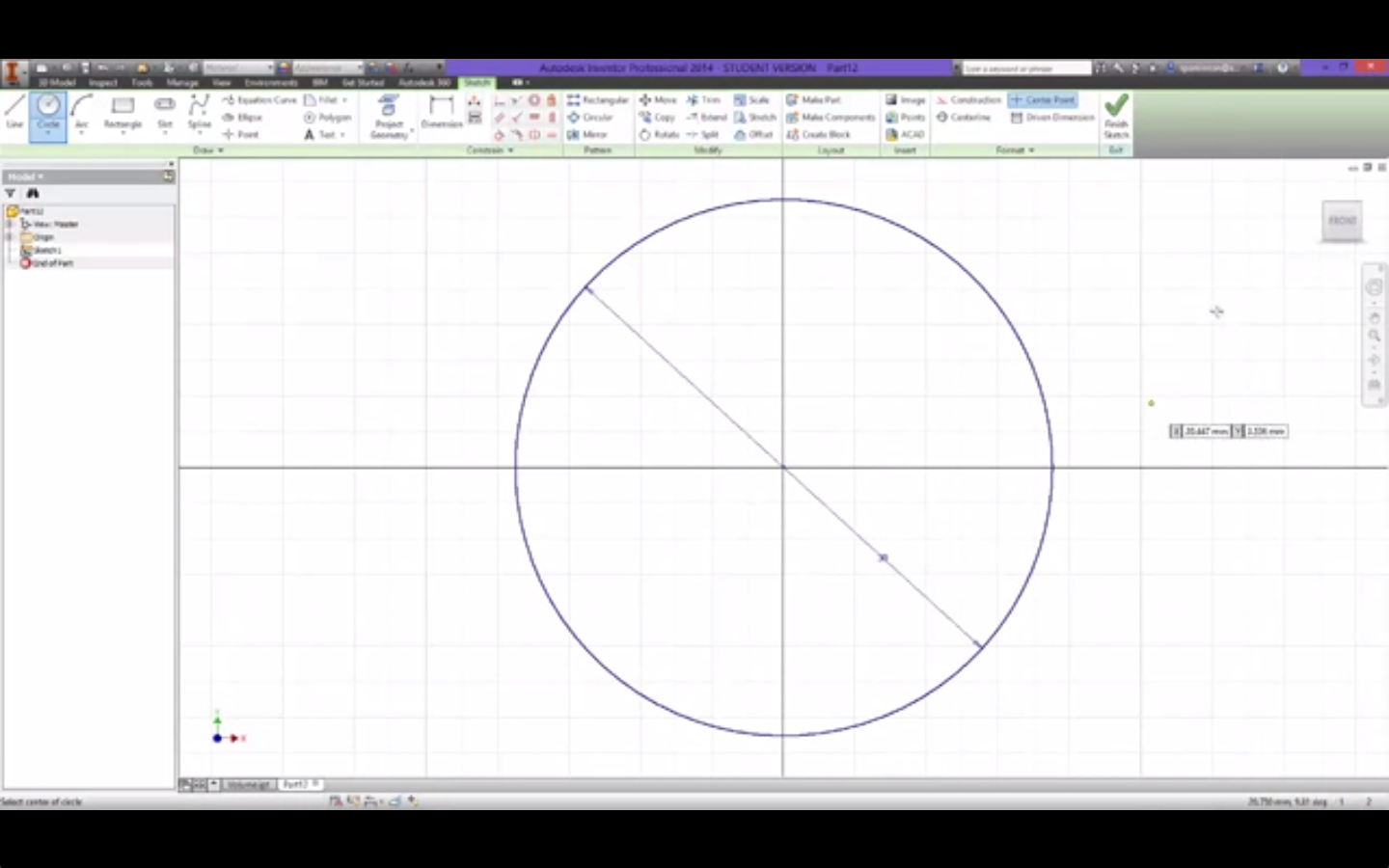Select the Rectangle sketch tool
The height and width of the screenshot is (868, 1389).
[x=123, y=113]
